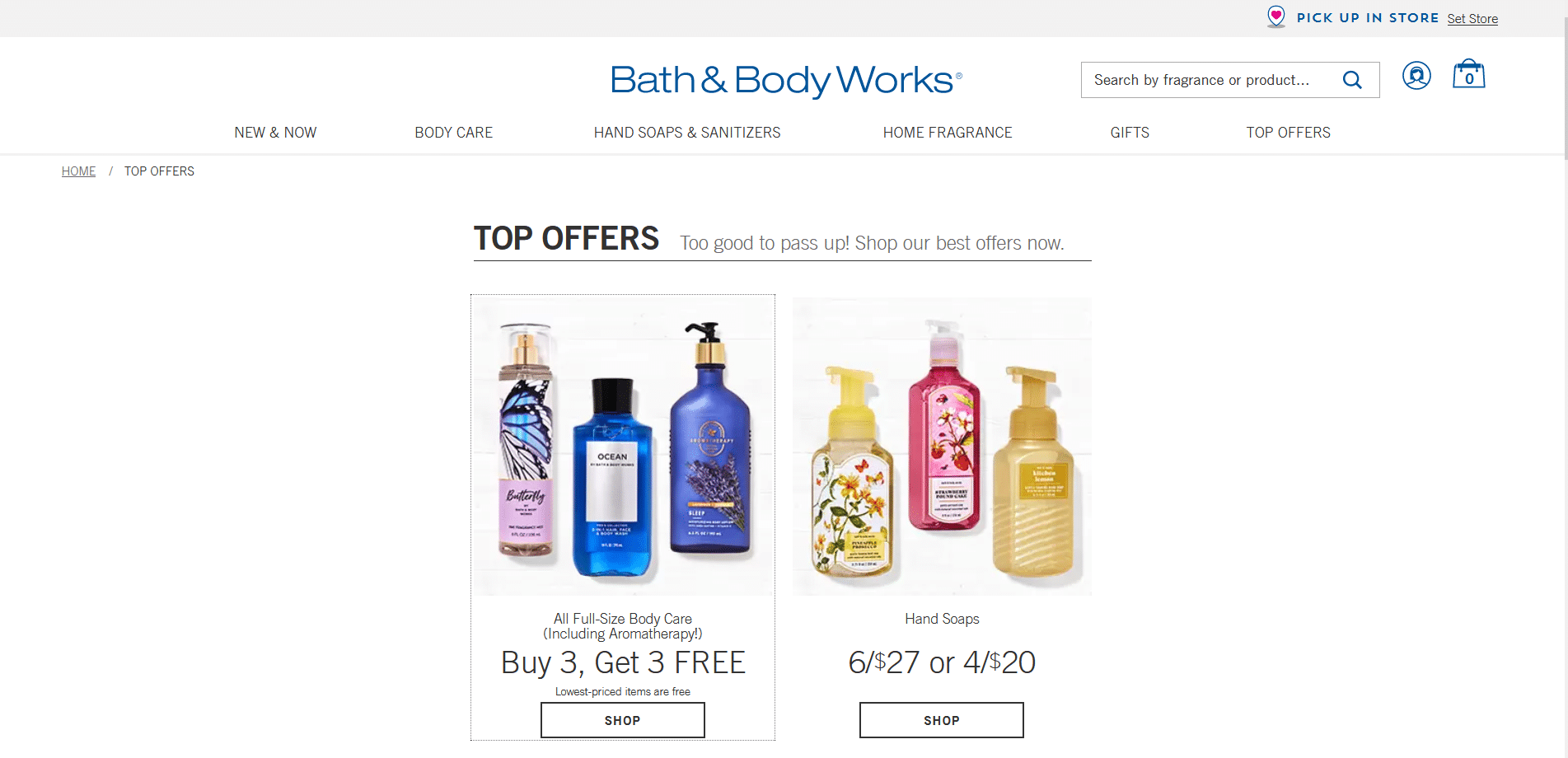
Task: Click SHOP button under Hand Soaps
Action: (x=942, y=720)
